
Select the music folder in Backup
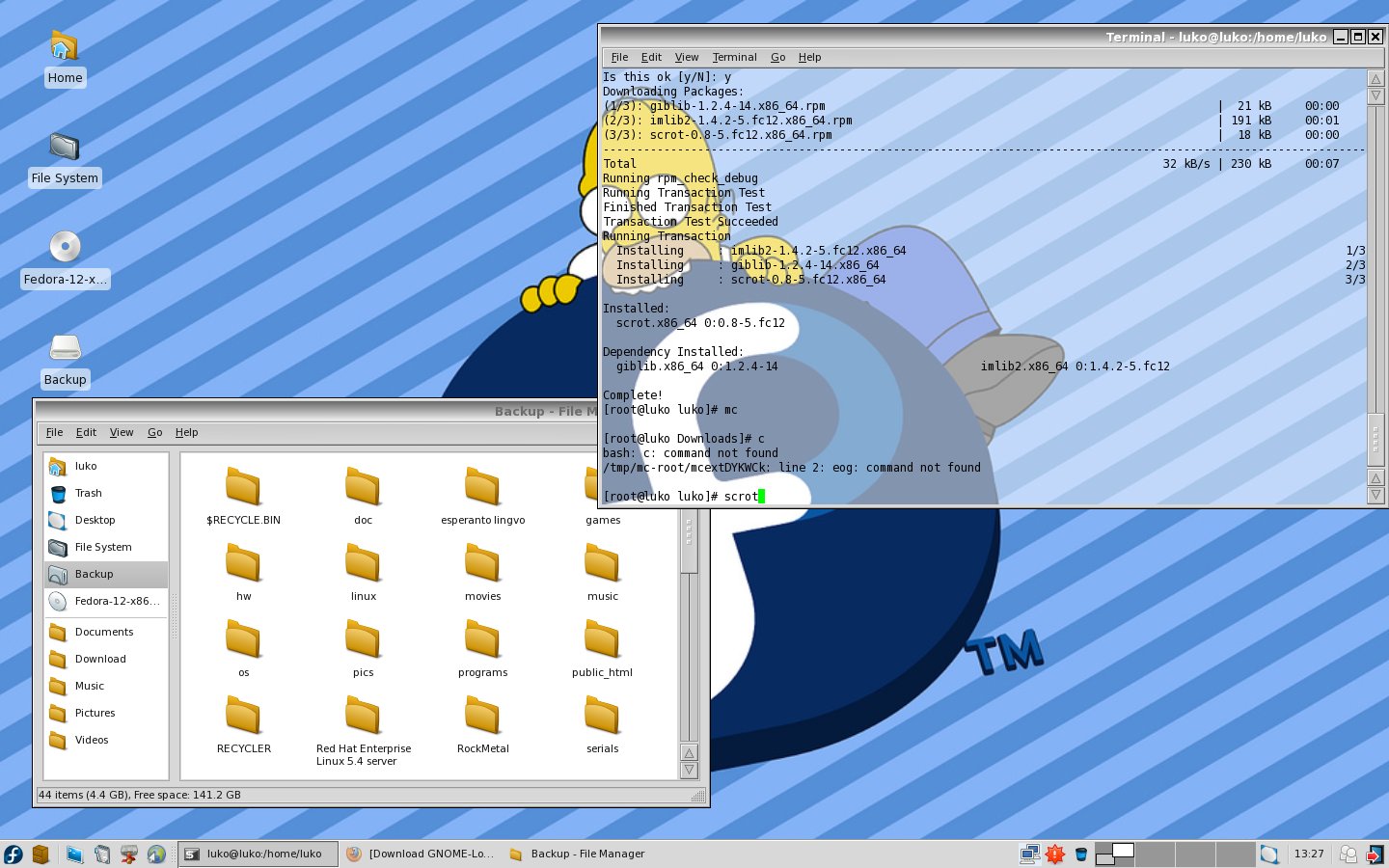coord(602,572)
